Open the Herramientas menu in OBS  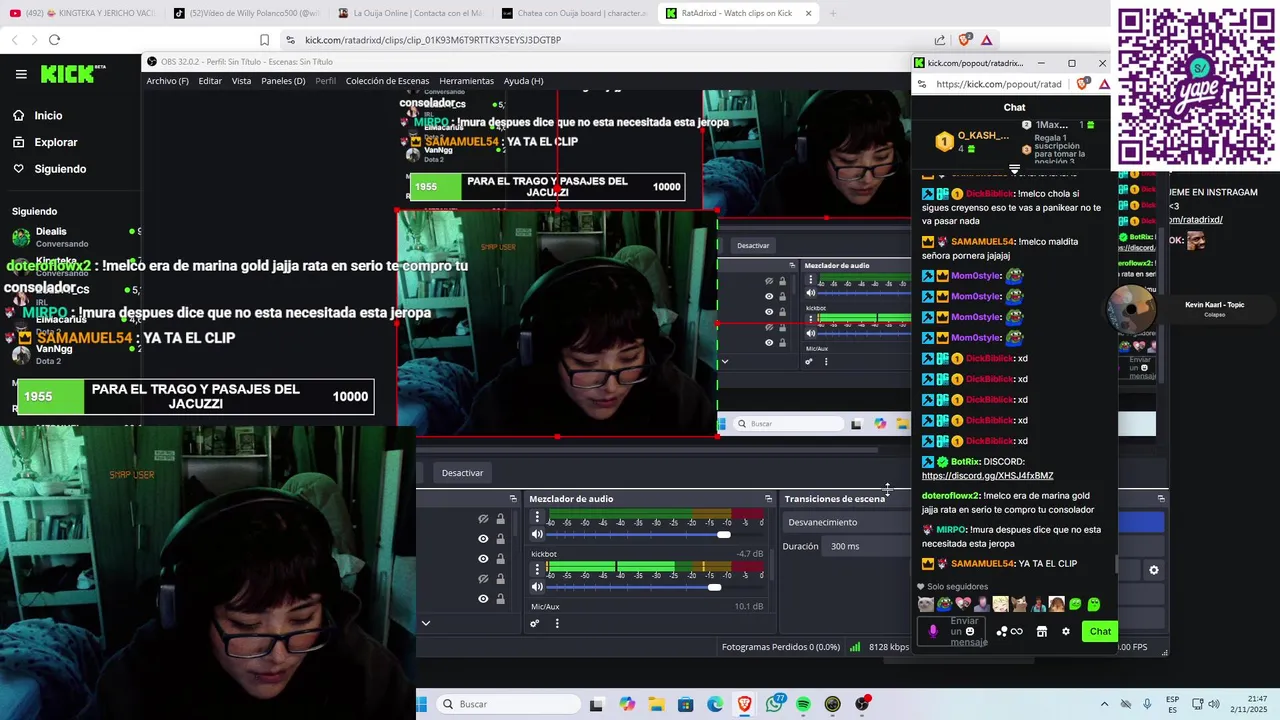(x=466, y=81)
